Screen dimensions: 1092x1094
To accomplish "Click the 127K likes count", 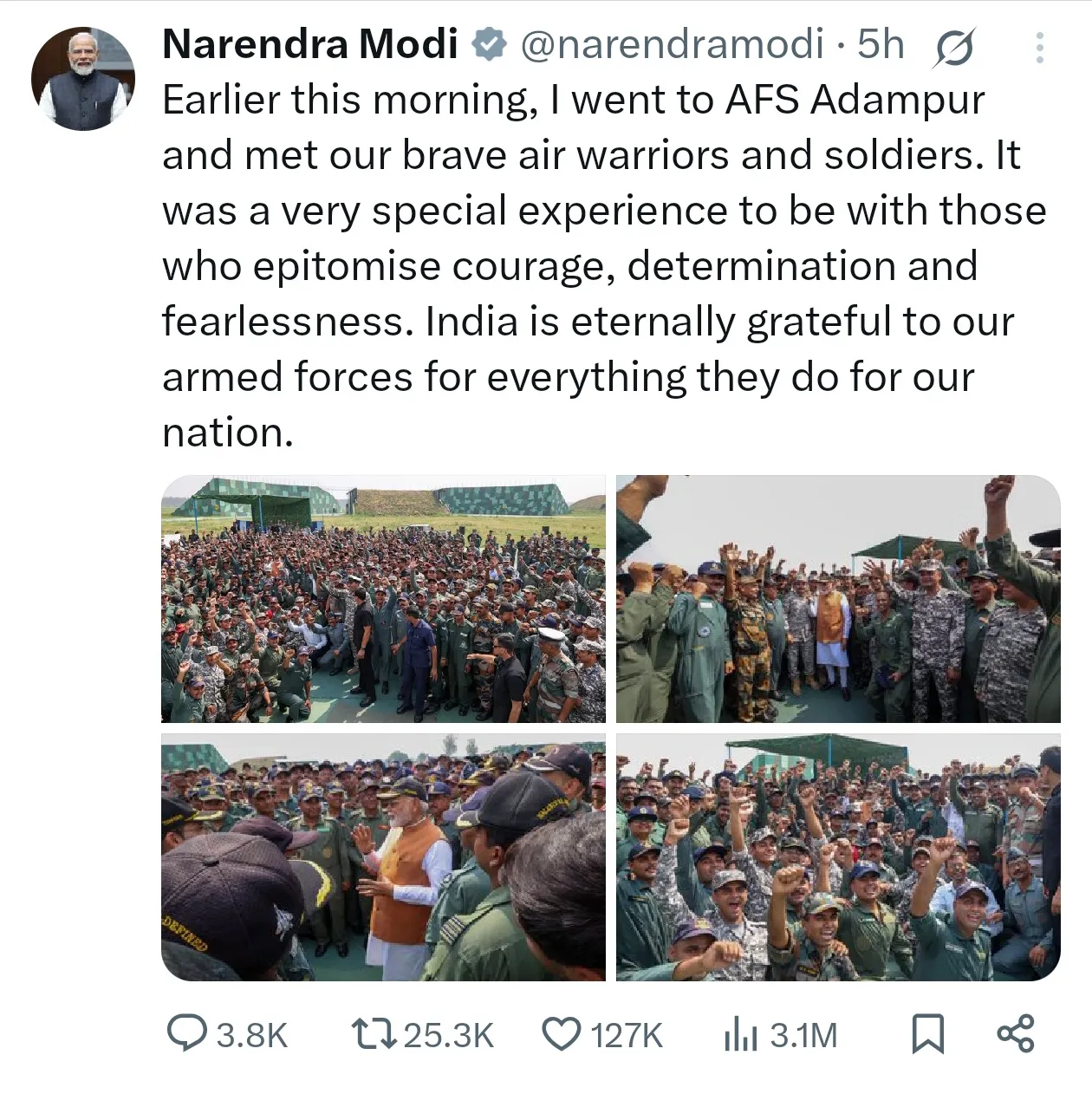I will tap(627, 1035).
